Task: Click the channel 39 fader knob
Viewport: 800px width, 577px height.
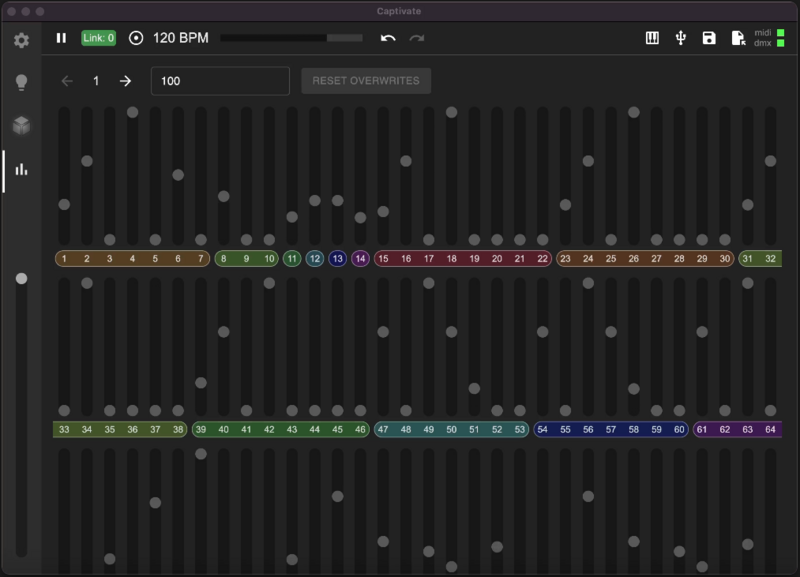Action: coord(201,383)
